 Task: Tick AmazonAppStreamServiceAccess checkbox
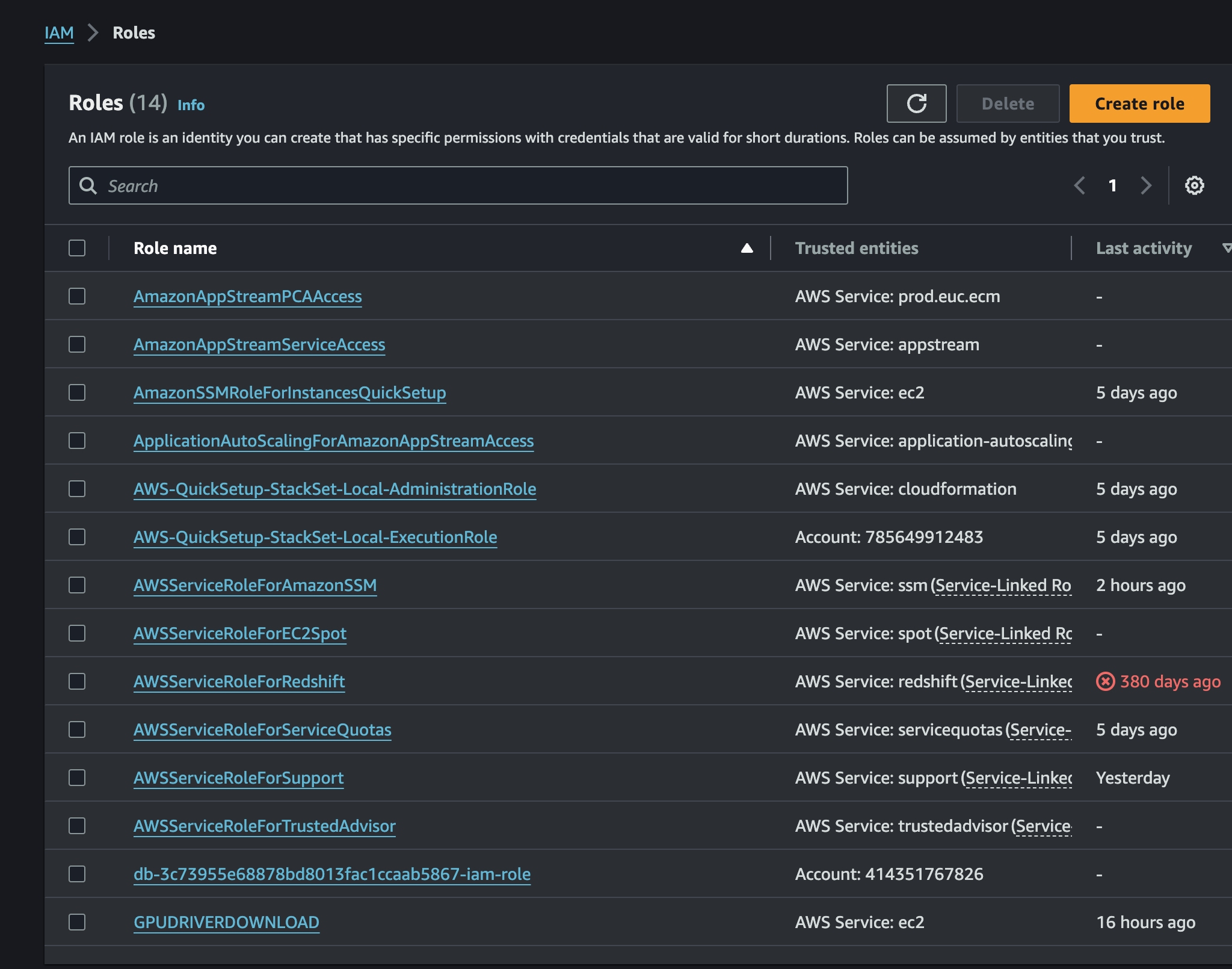click(77, 344)
